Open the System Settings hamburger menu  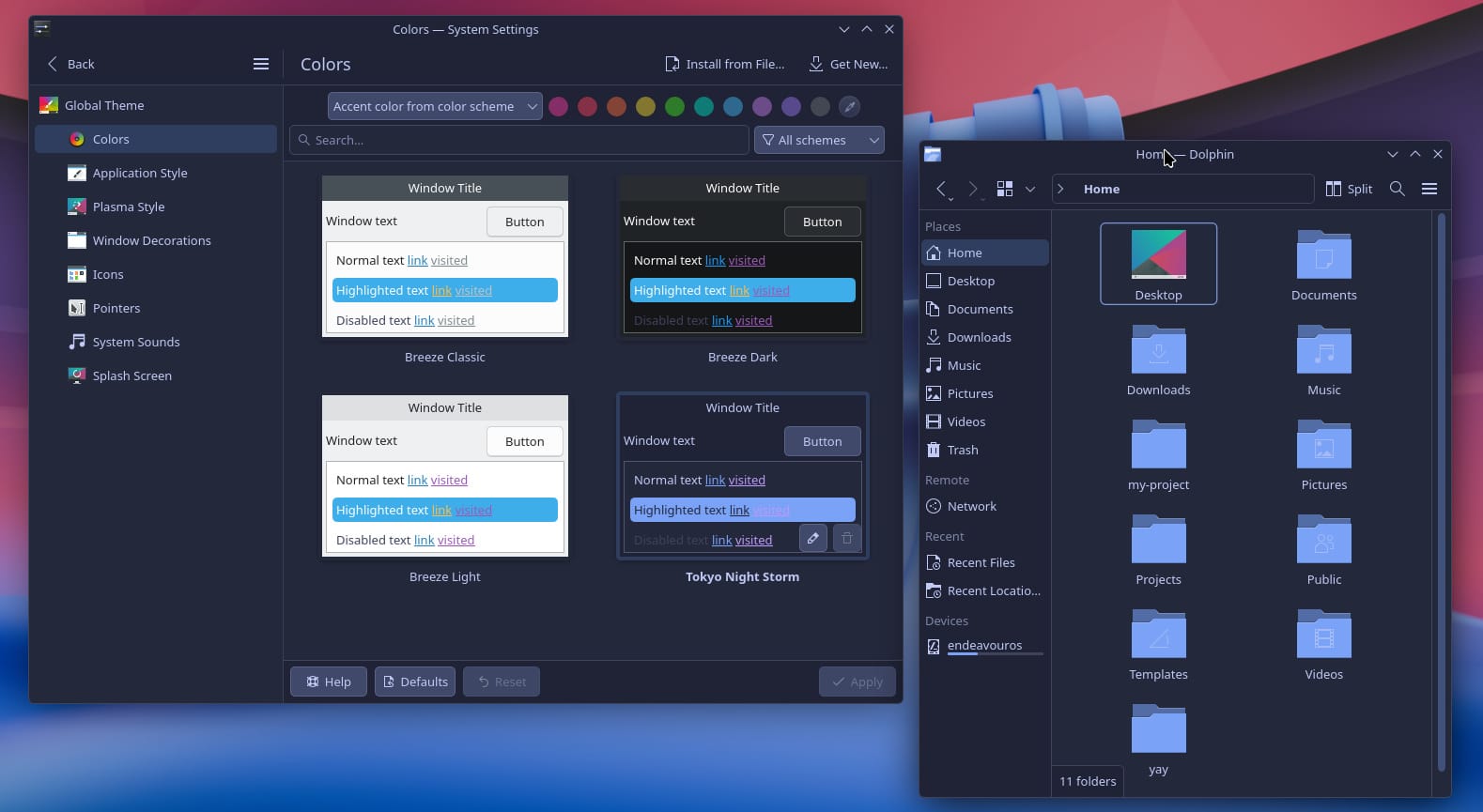pyautogui.click(x=261, y=64)
